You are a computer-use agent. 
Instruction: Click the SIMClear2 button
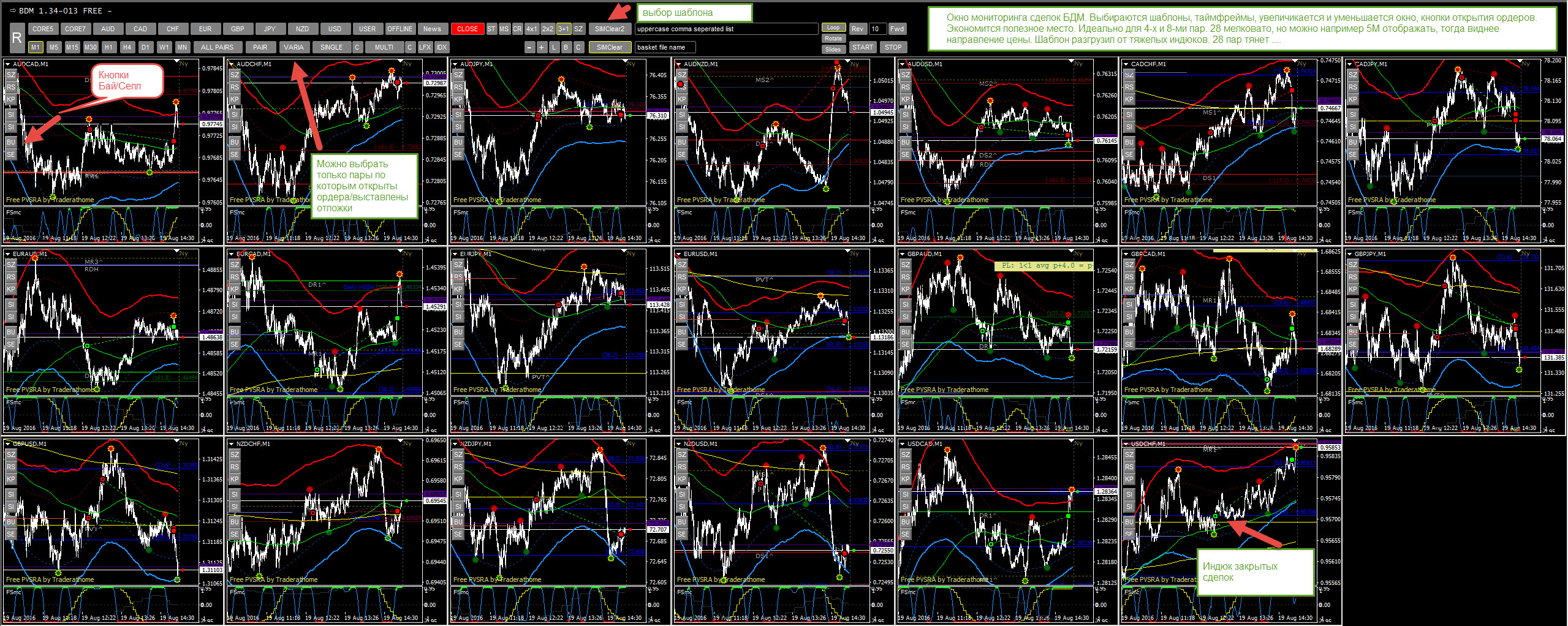[610, 29]
